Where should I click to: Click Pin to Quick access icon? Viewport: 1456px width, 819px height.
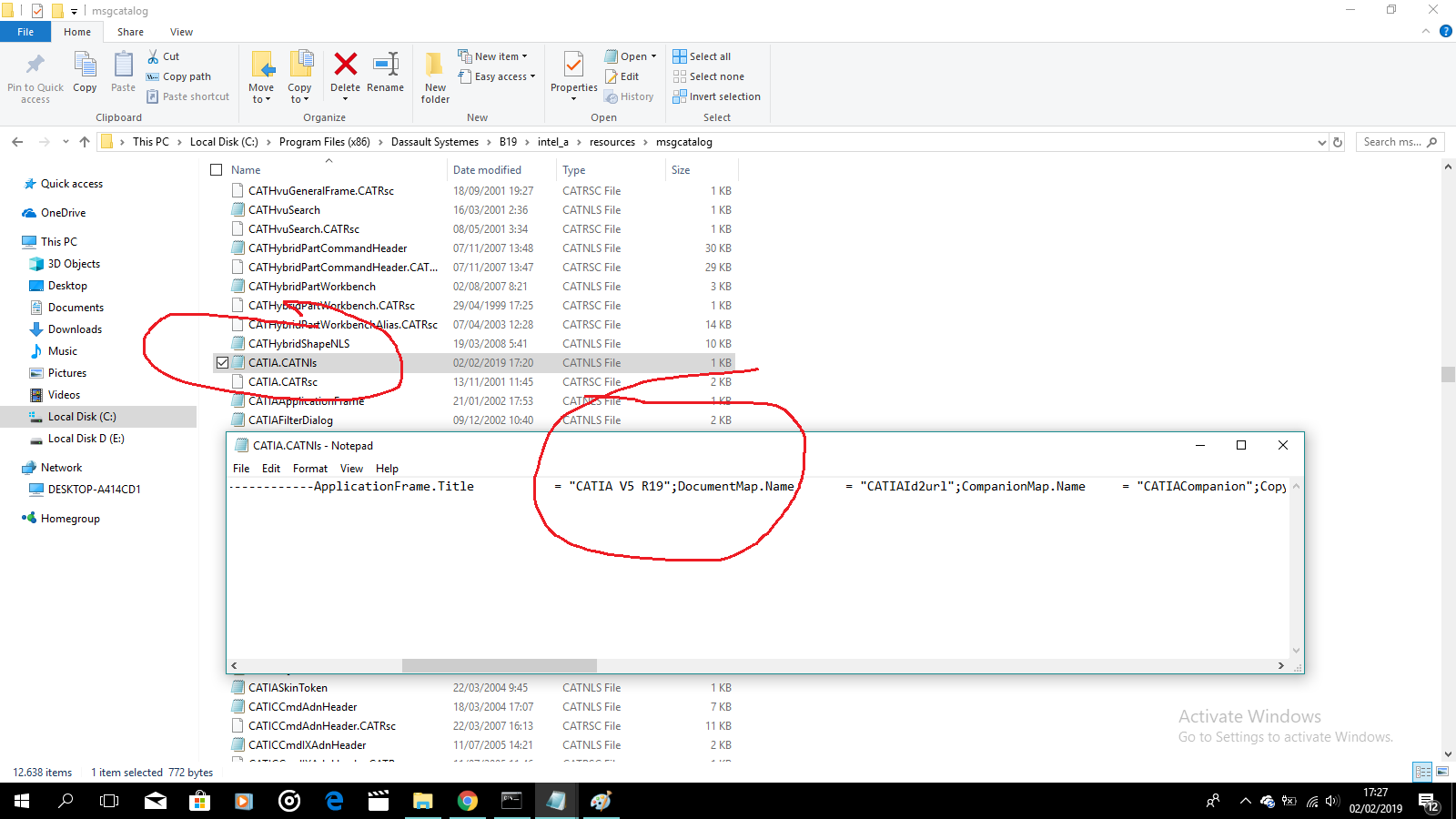[35, 66]
